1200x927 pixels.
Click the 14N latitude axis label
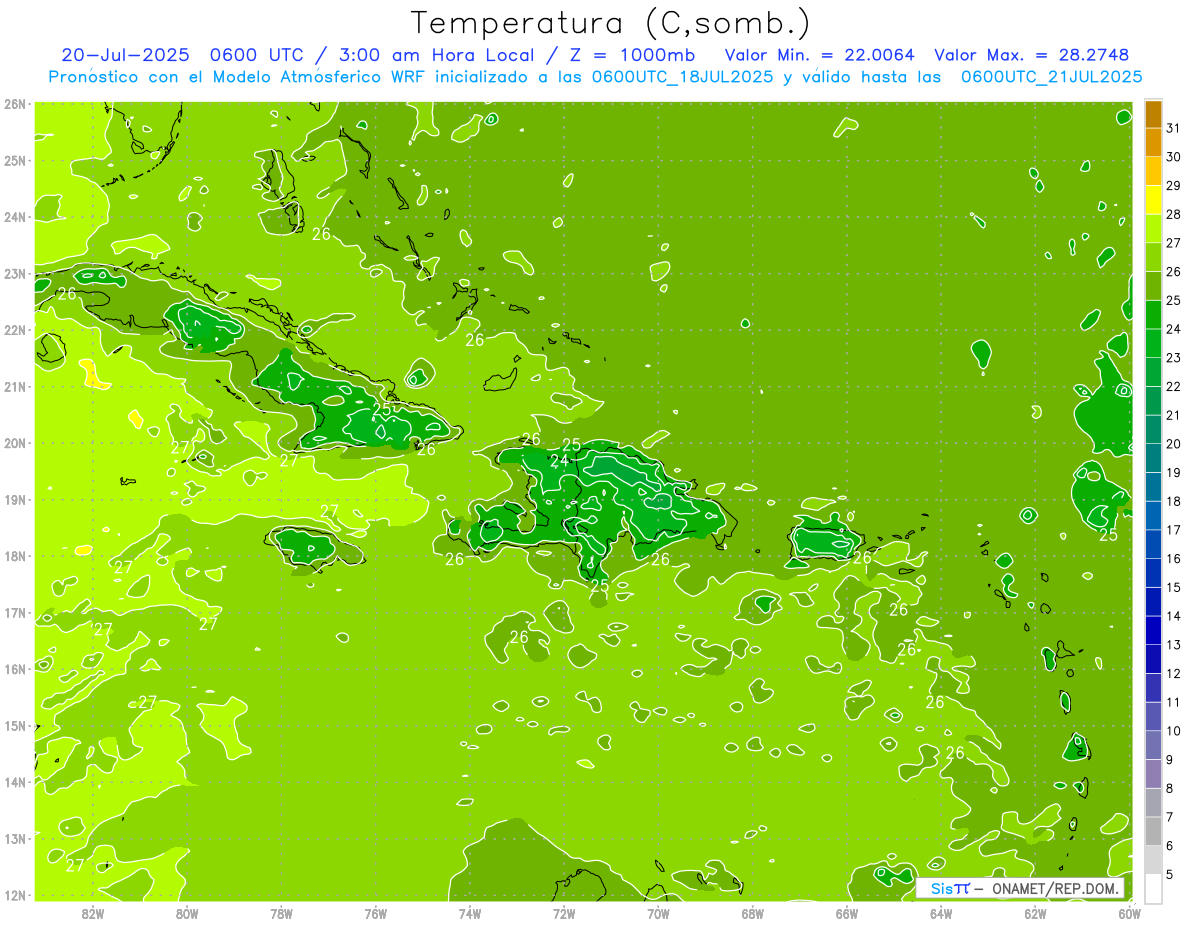(14, 782)
